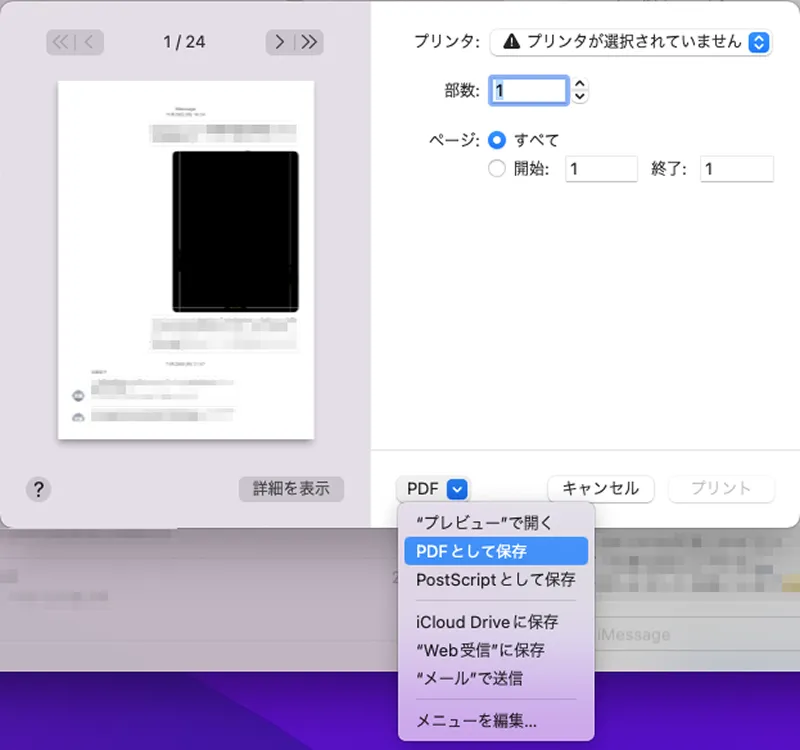The width and height of the screenshot is (800, 750).
Task: Click the iMessage text field in Messages window
Action: click(x=696, y=635)
